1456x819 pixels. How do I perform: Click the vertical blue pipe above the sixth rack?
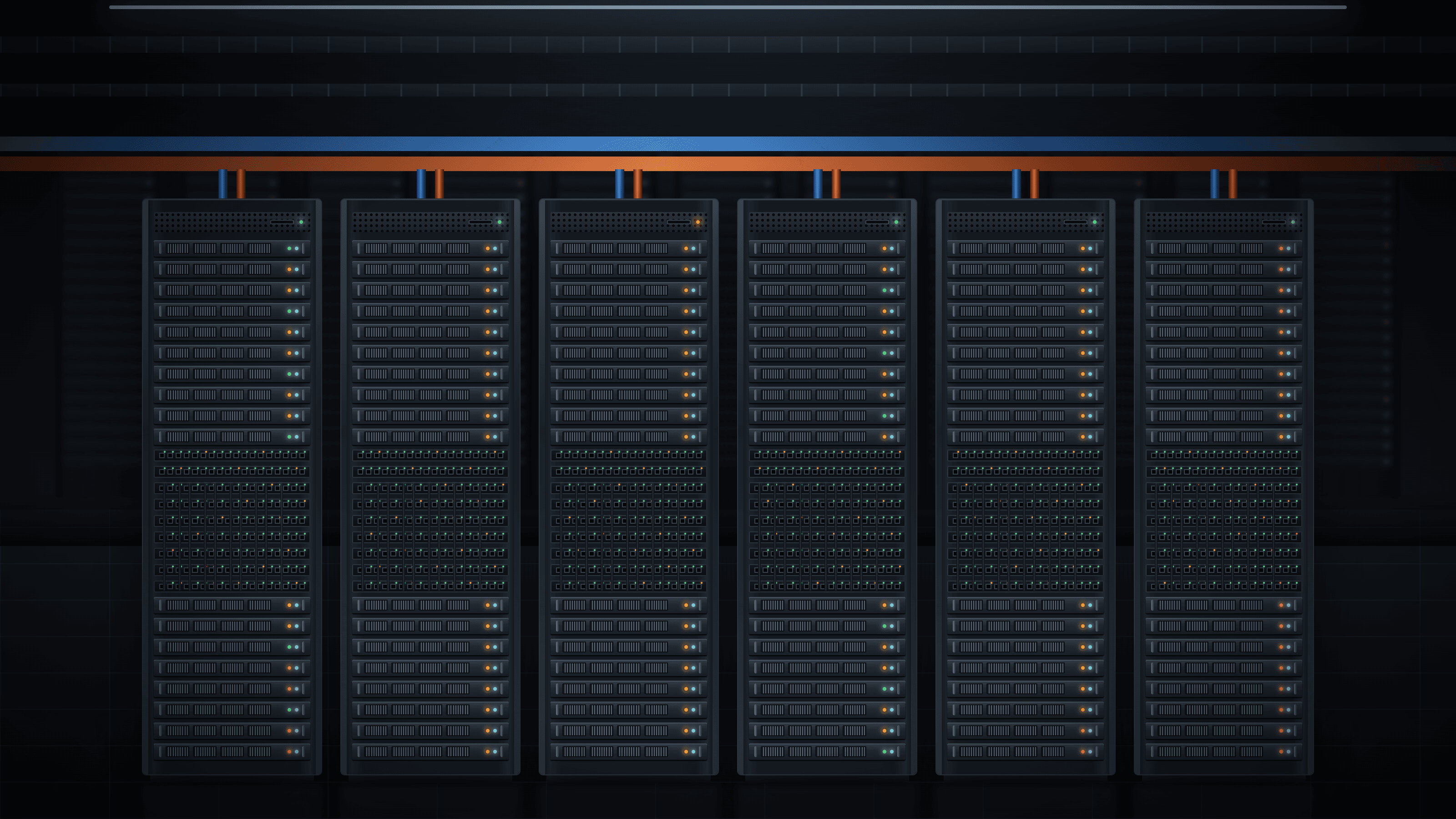click(x=1215, y=184)
